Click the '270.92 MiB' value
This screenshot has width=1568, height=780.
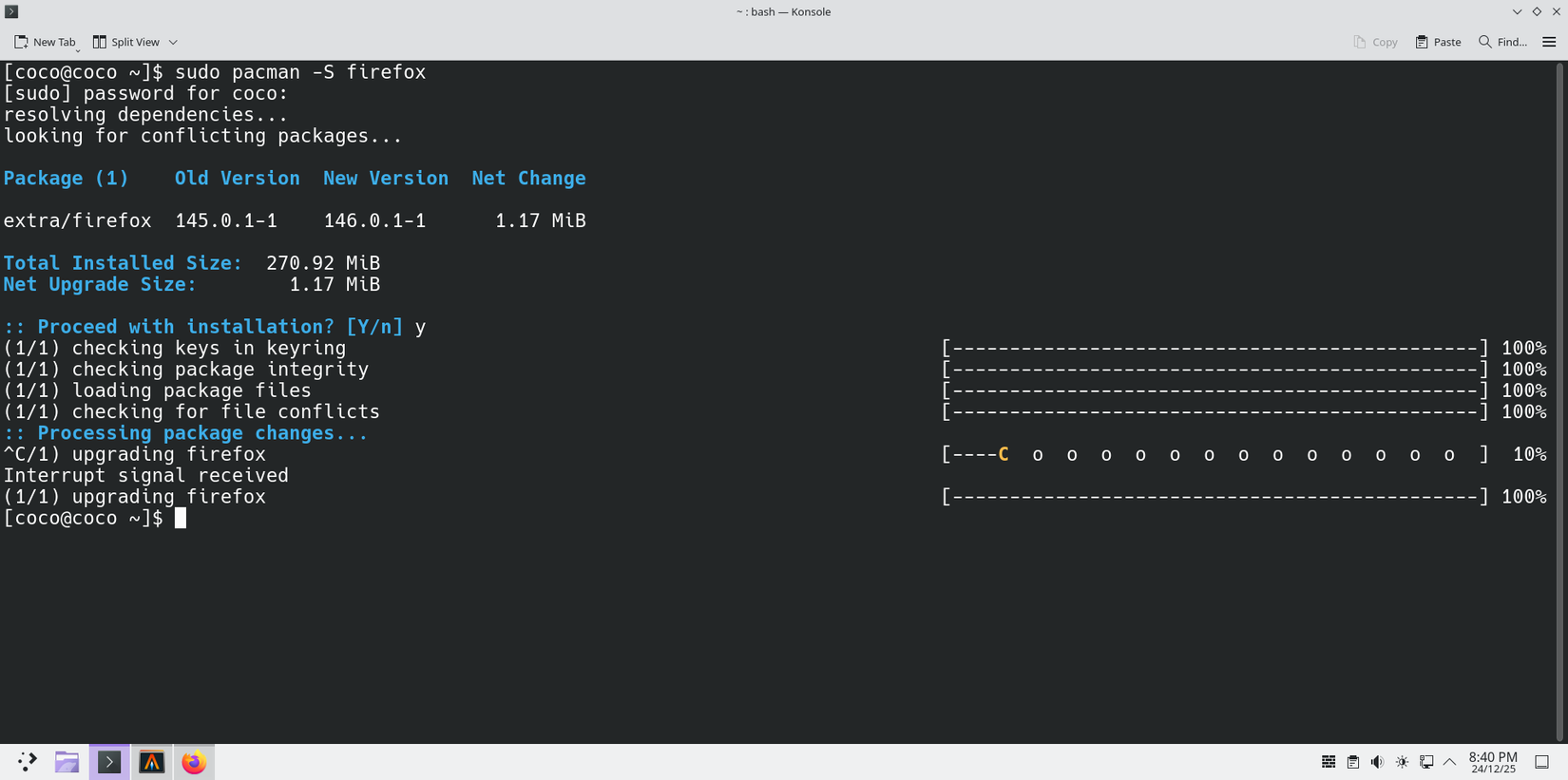tap(323, 263)
